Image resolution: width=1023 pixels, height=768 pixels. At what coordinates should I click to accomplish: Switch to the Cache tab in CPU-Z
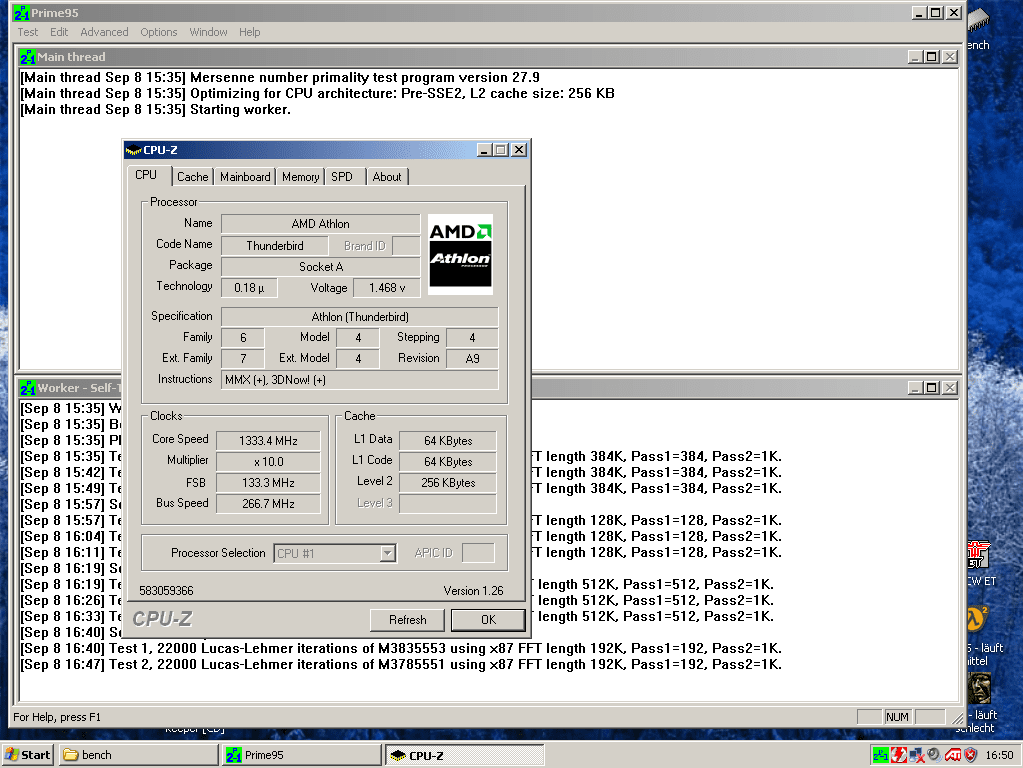click(x=192, y=177)
